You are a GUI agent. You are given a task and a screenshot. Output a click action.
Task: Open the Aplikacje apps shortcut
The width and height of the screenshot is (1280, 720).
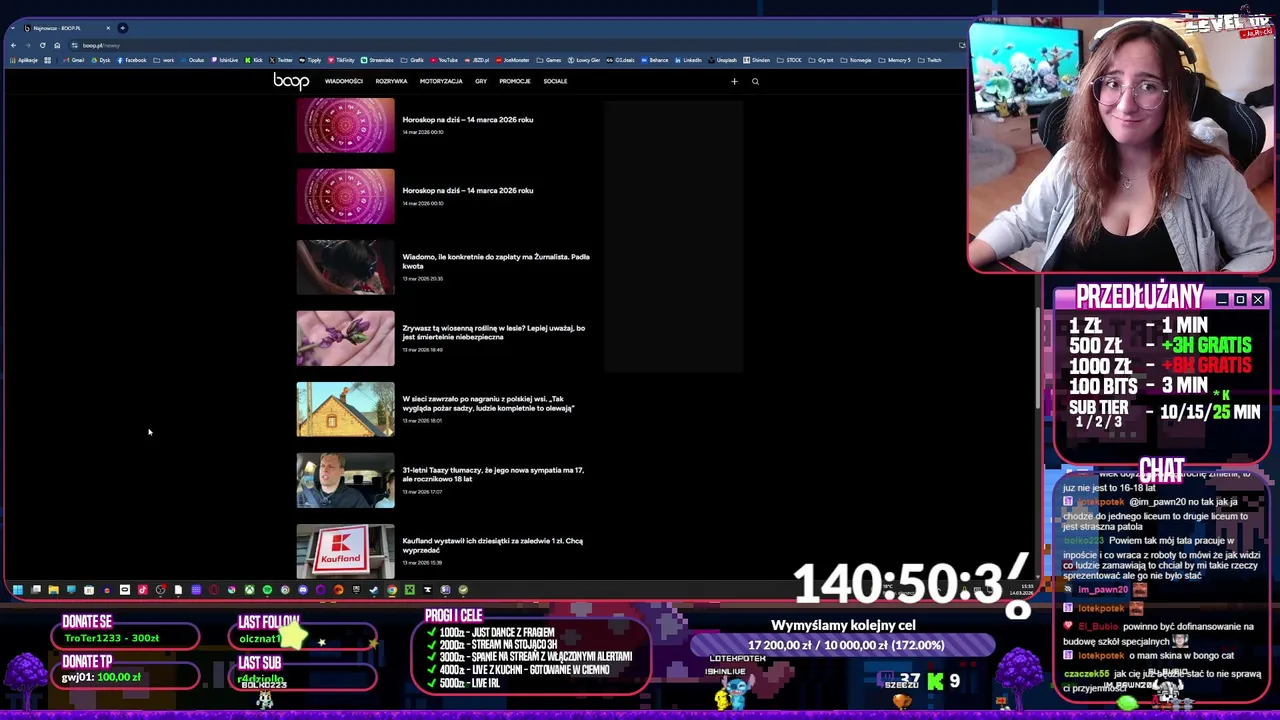point(23,60)
